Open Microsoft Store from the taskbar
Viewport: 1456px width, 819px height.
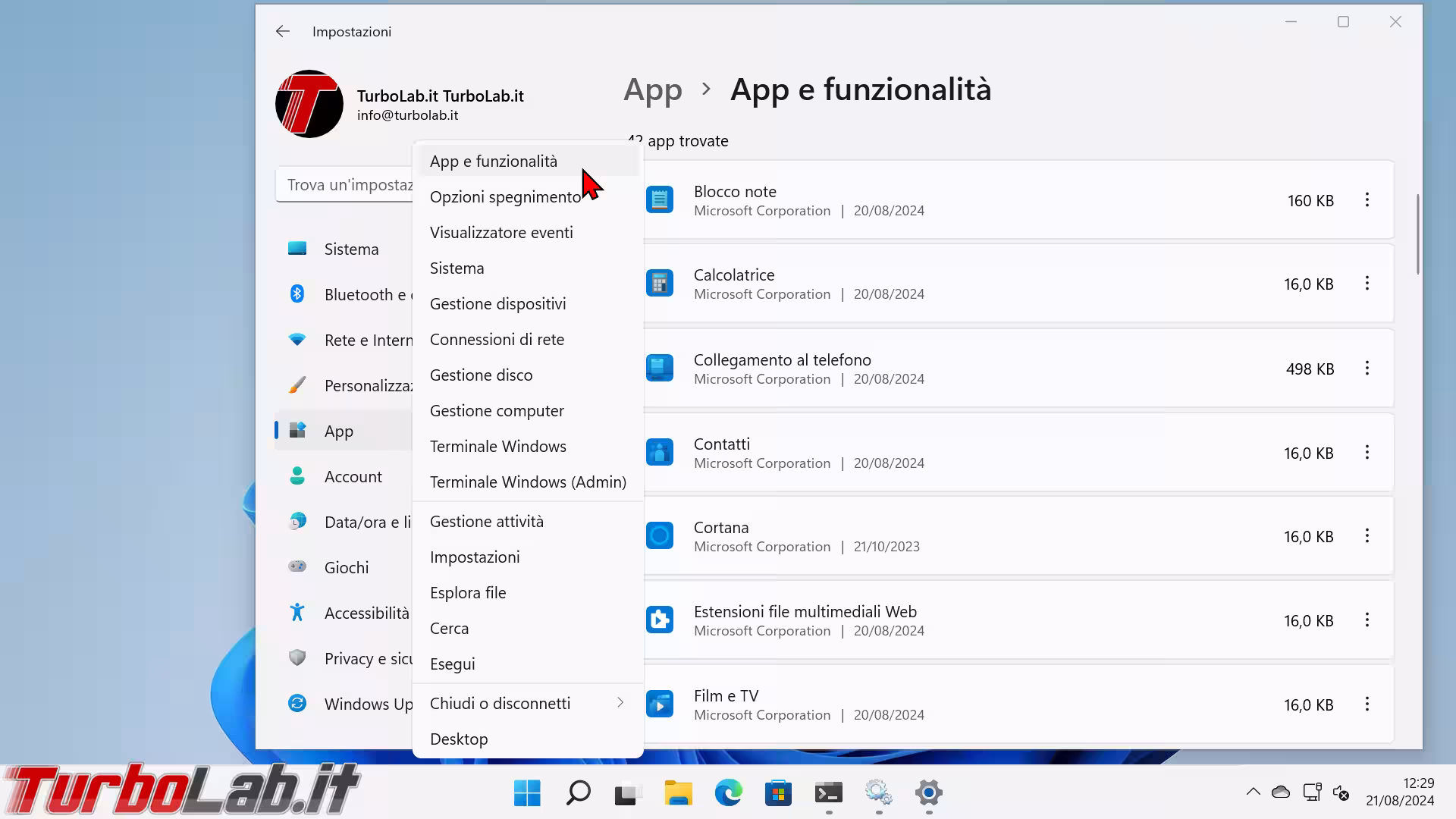point(778,793)
